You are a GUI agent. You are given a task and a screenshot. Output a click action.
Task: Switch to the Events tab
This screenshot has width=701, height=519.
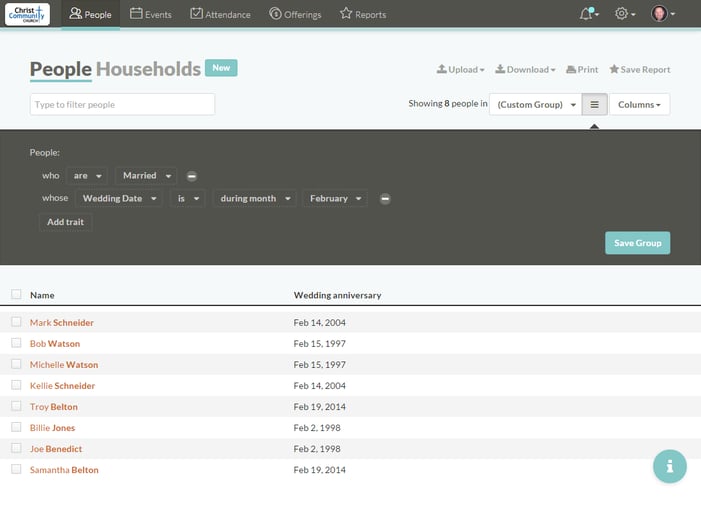pyautogui.click(x=151, y=14)
